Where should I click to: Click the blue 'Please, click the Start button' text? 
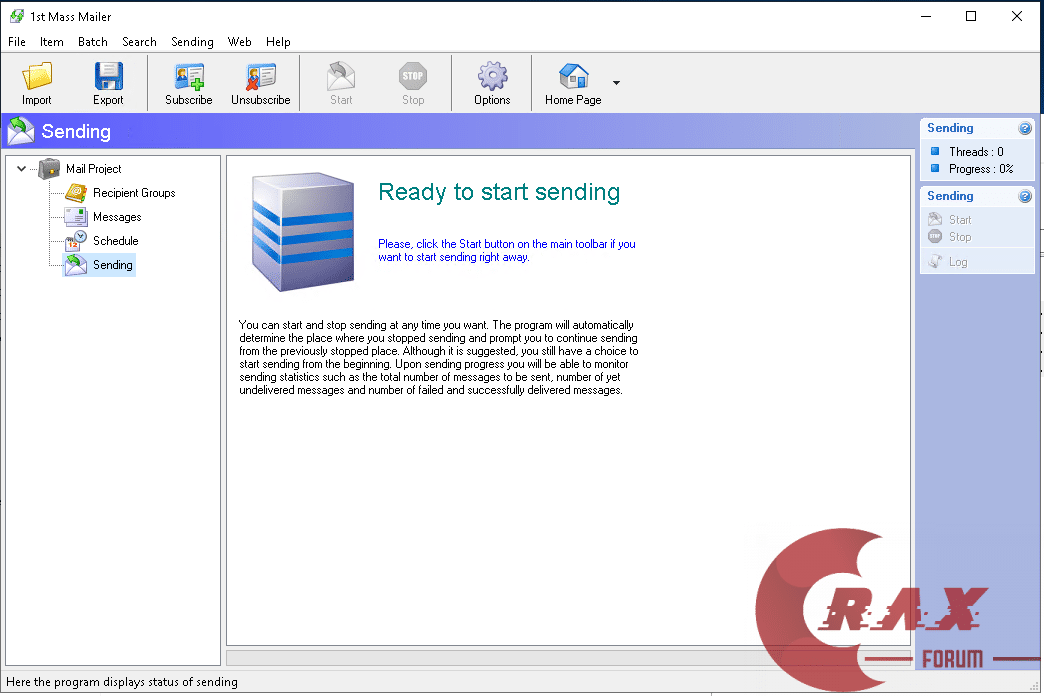507,250
